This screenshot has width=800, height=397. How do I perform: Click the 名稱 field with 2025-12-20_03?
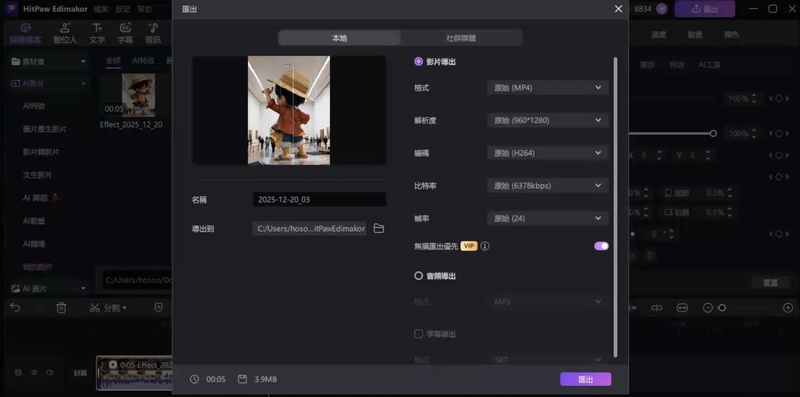pos(319,200)
